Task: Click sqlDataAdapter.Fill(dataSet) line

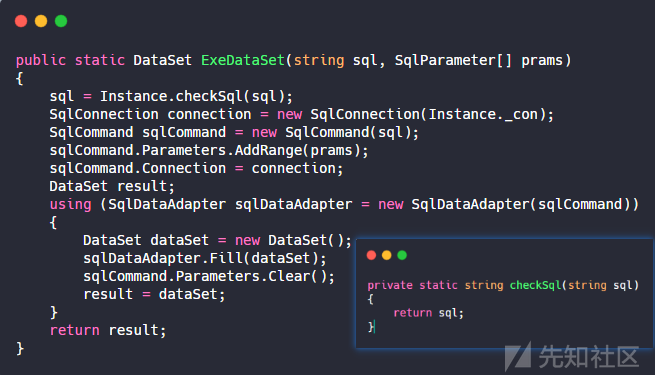Action: [x=205, y=258]
